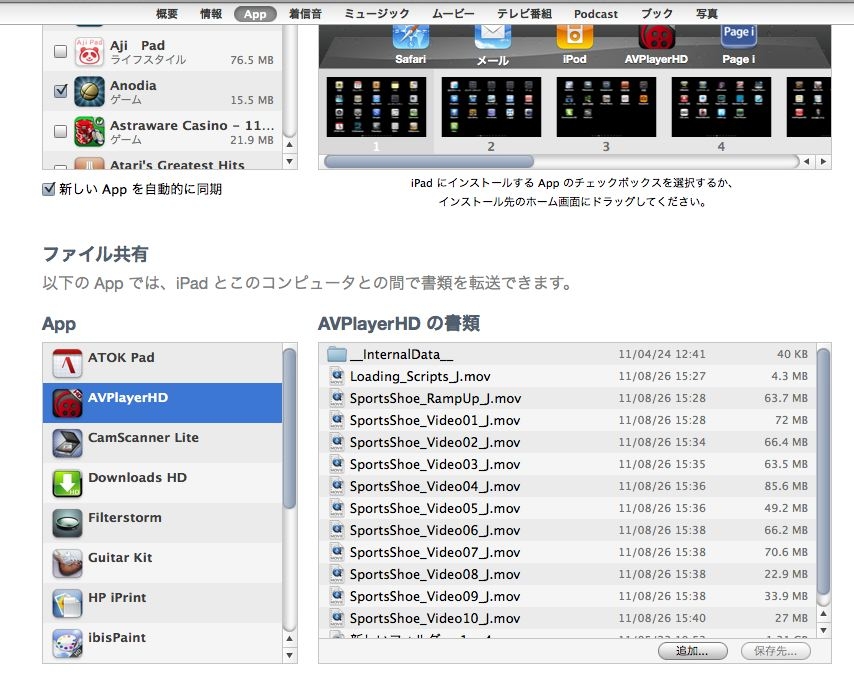Click the Page i icon in dock preview
This screenshot has height=676, width=854.
[739, 37]
